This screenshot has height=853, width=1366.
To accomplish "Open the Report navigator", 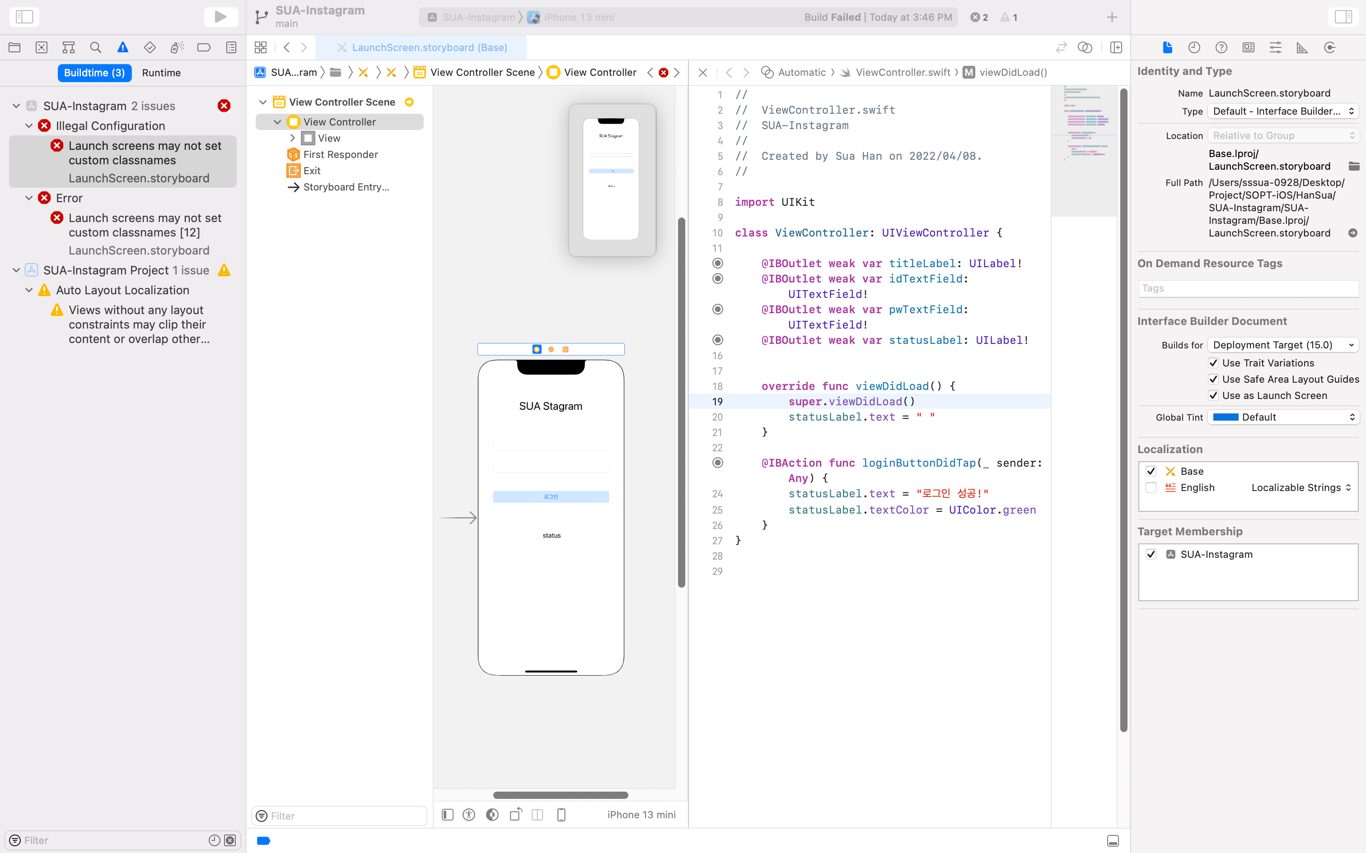I will [x=231, y=47].
